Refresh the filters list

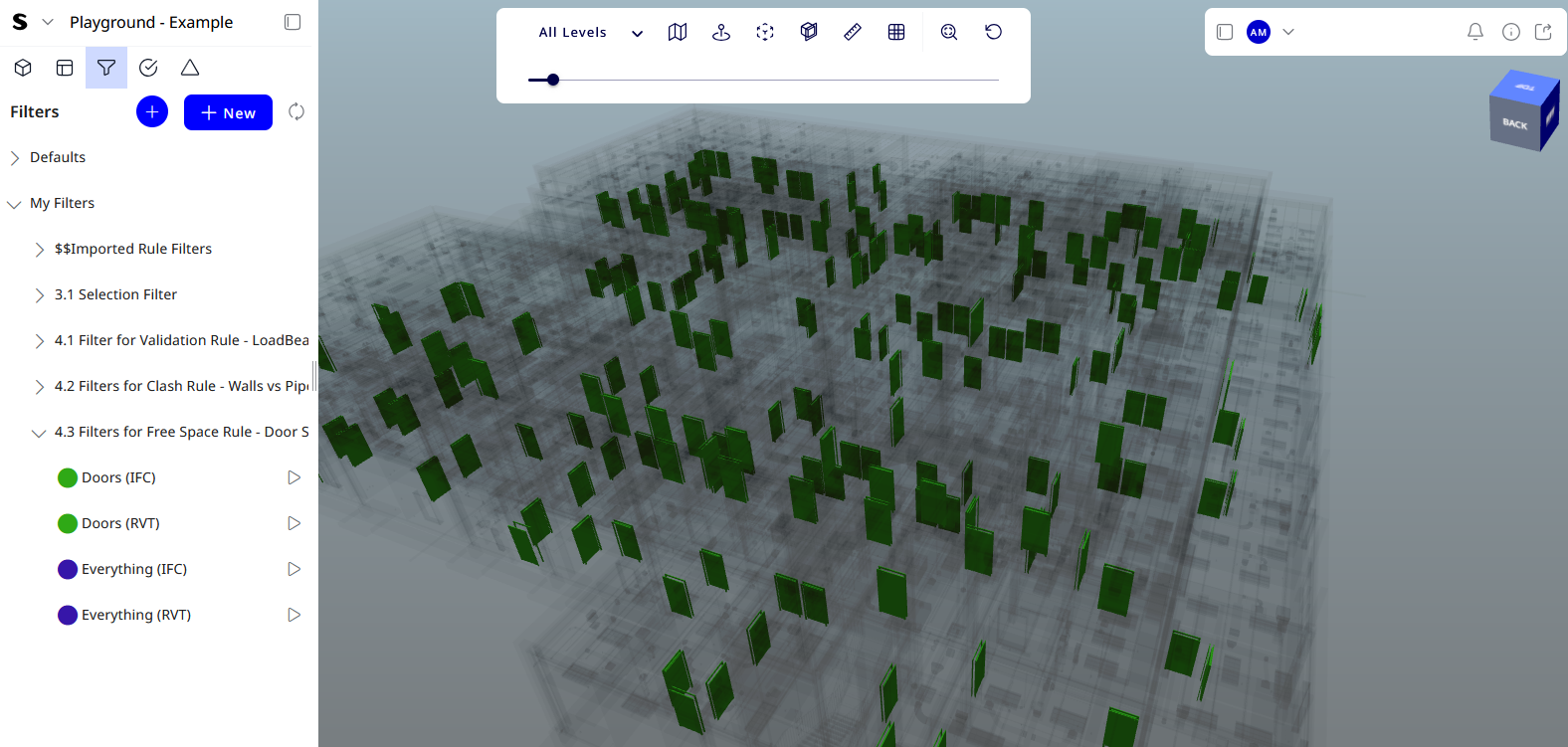(296, 111)
